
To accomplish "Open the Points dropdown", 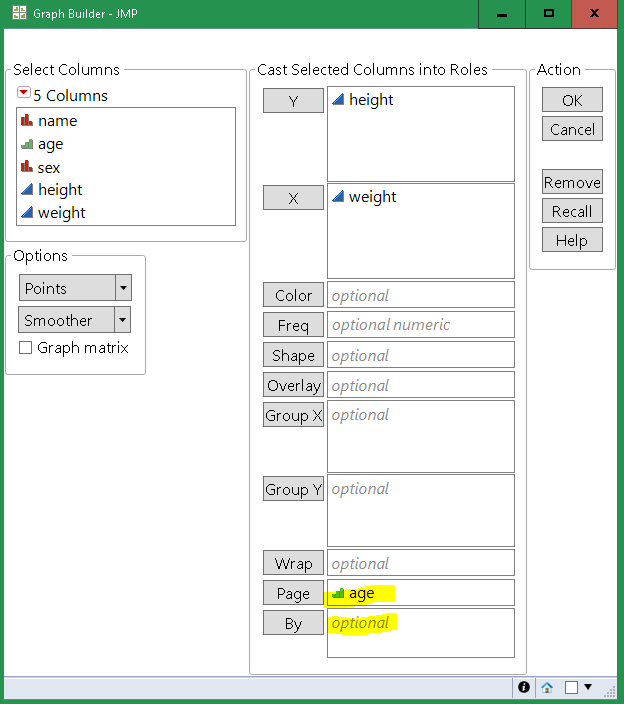I will (123, 288).
